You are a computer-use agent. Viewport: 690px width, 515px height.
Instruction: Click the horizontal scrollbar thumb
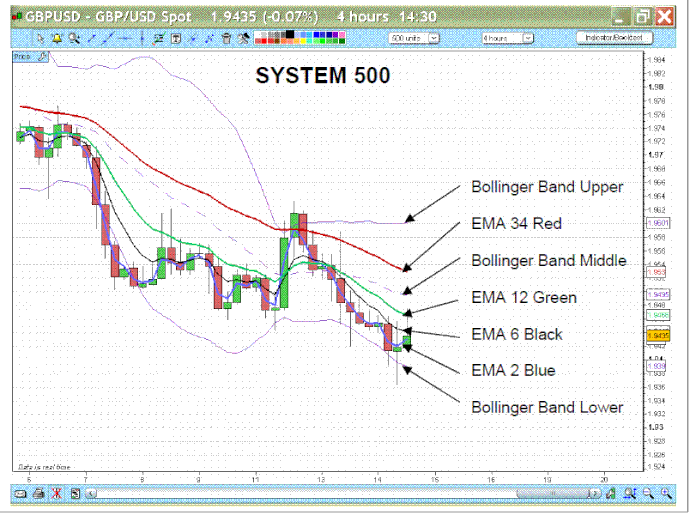tap(553, 493)
